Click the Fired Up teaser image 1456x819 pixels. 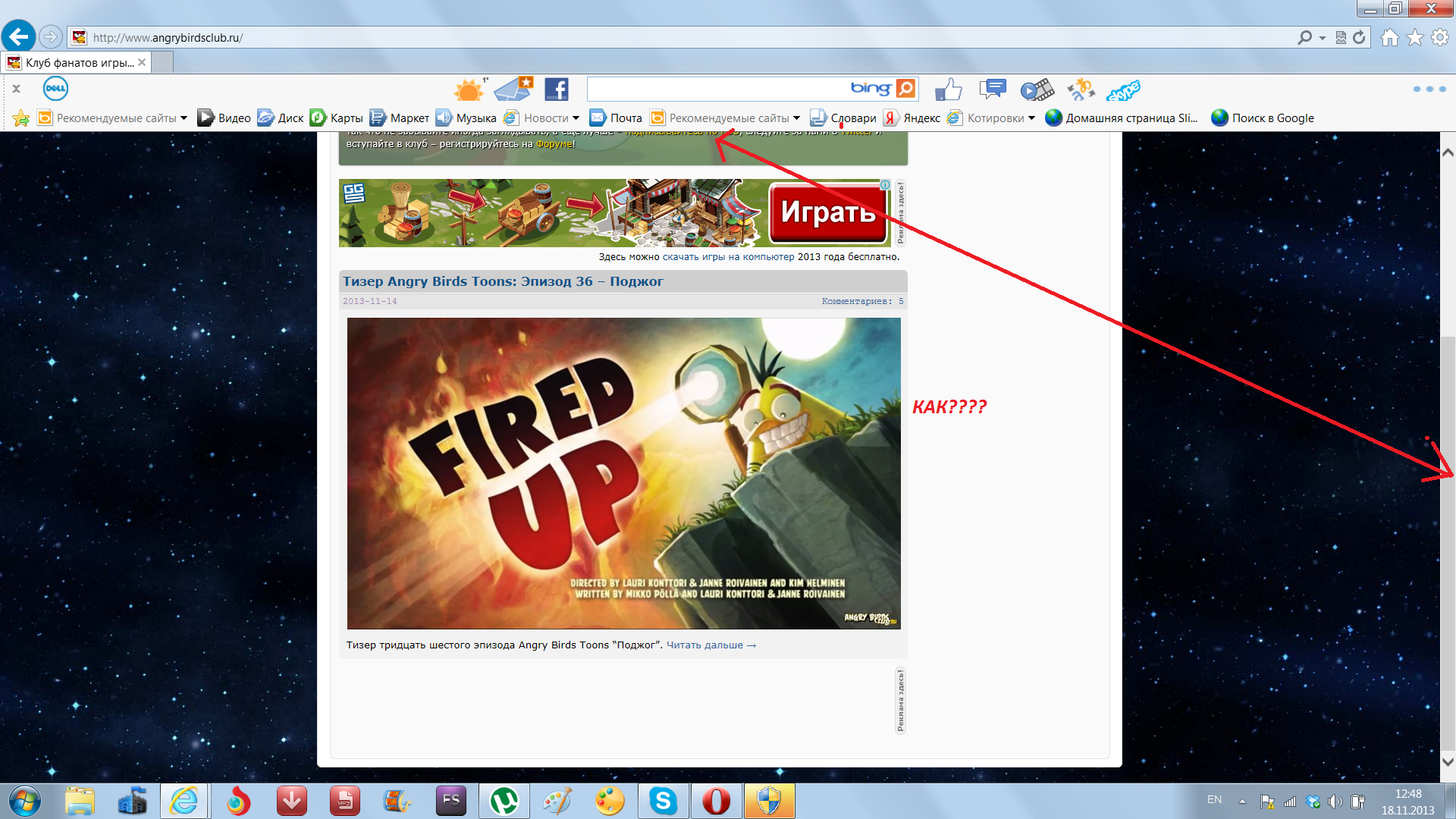[x=623, y=473]
